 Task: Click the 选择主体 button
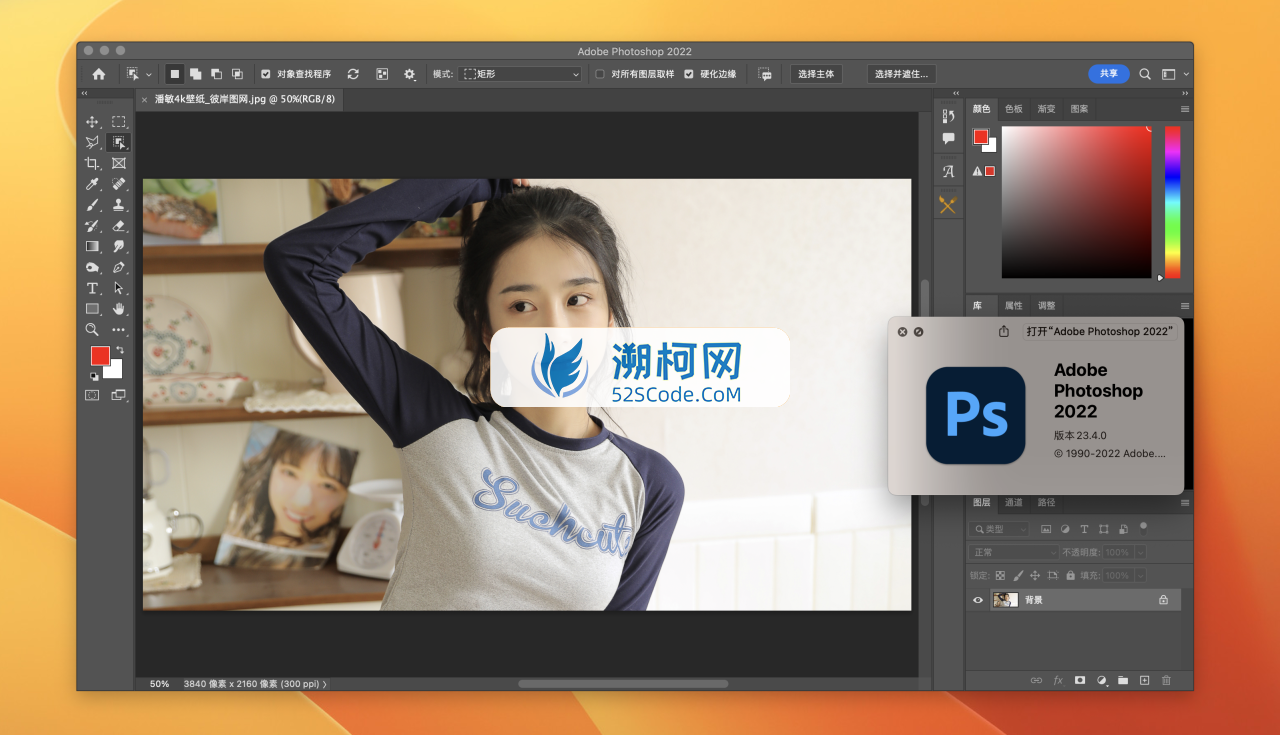coord(816,74)
